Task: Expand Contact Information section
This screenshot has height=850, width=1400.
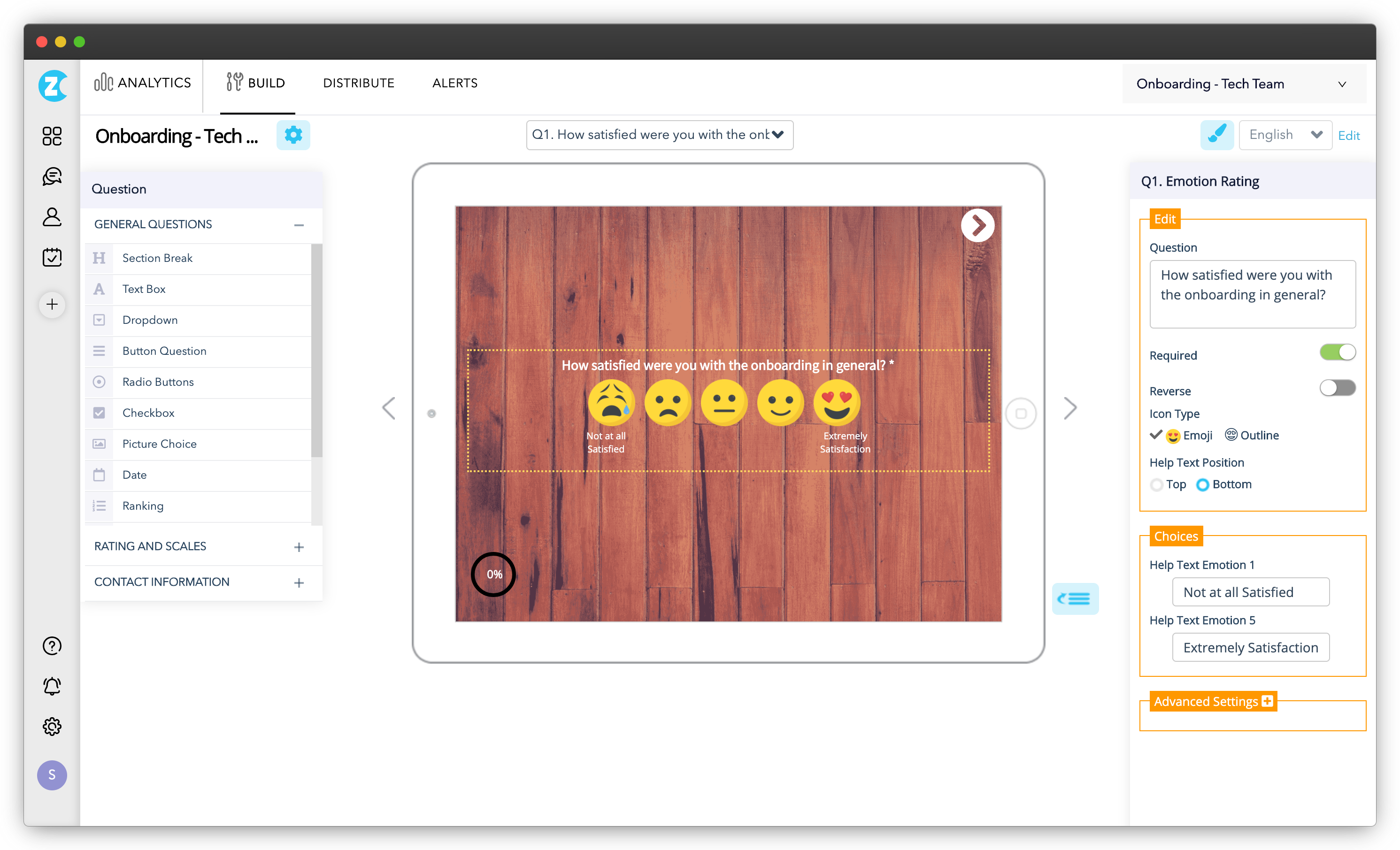Action: point(299,582)
